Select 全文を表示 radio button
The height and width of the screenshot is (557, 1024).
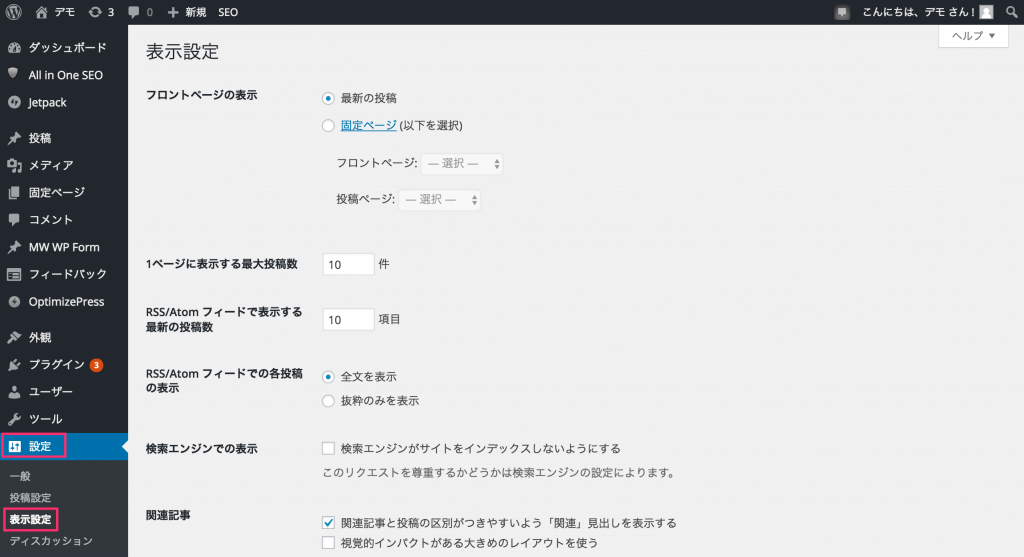coord(328,377)
